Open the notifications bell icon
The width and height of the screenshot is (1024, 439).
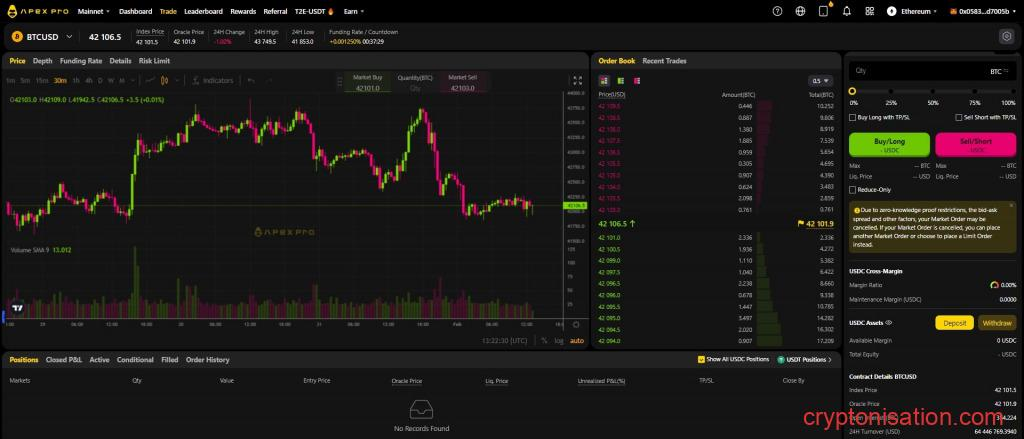[x=847, y=11]
